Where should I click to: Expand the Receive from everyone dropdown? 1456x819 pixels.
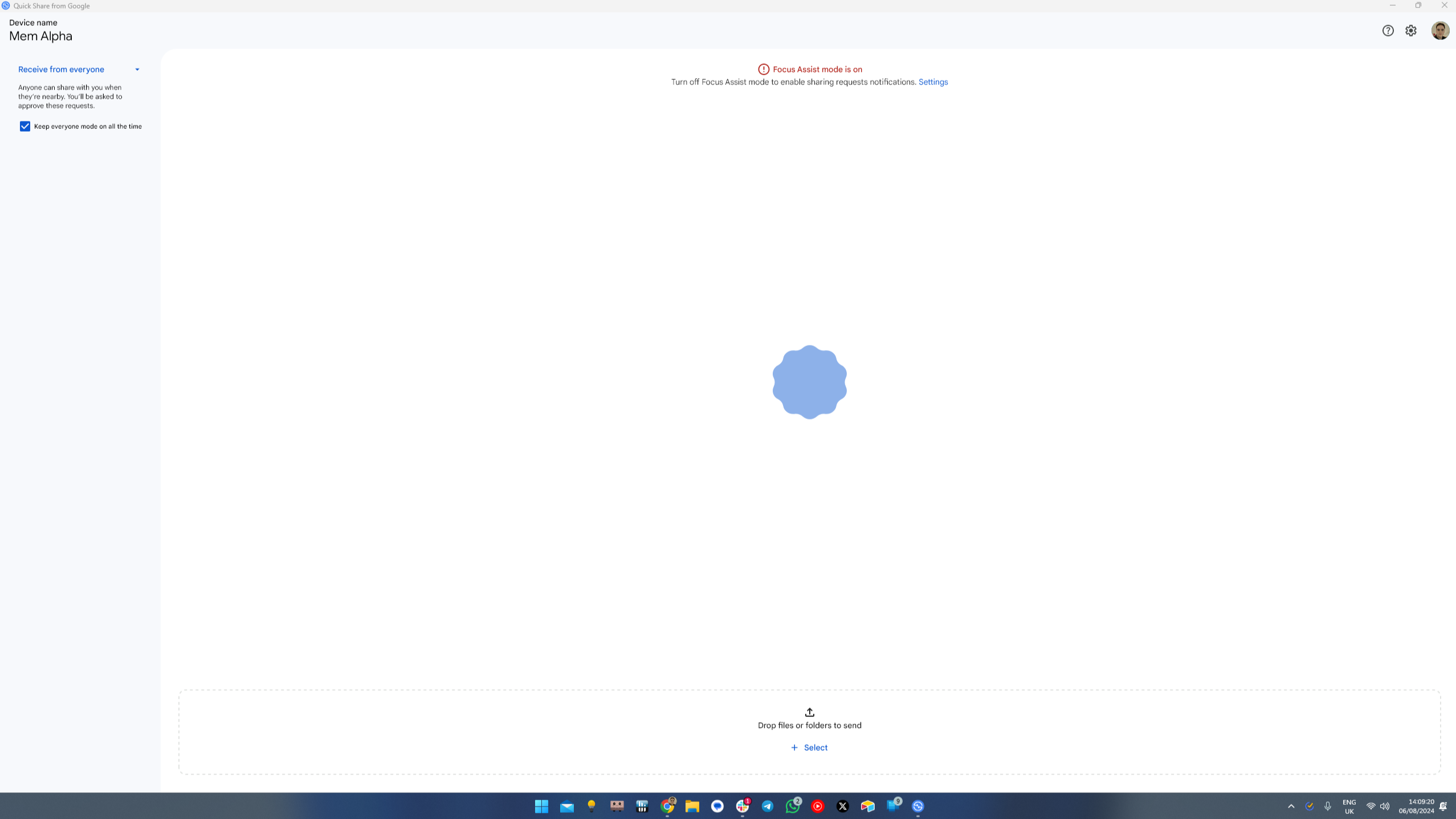pyautogui.click(x=137, y=68)
